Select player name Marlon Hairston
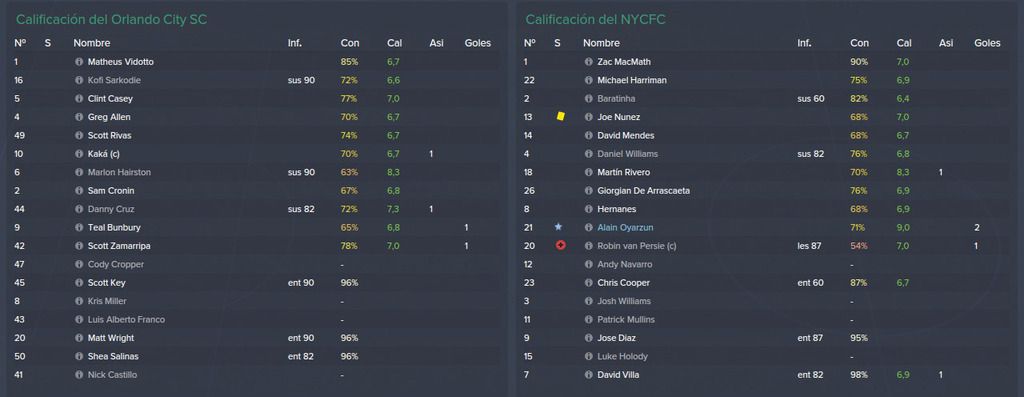Viewport: 1024px width, 397px height. point(120,172)
